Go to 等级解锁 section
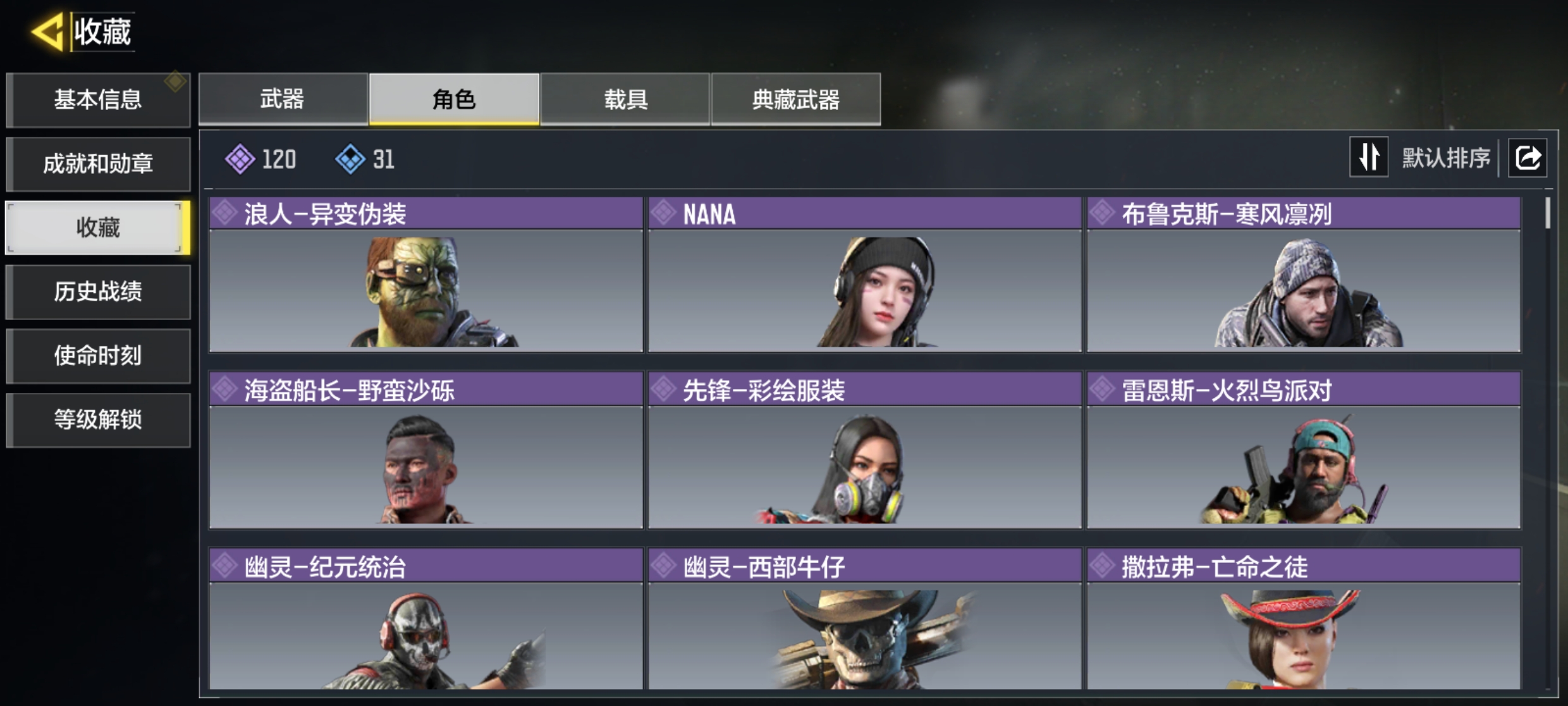The height and width of the screenshot is (706, 1568). [x=98, y=419]
